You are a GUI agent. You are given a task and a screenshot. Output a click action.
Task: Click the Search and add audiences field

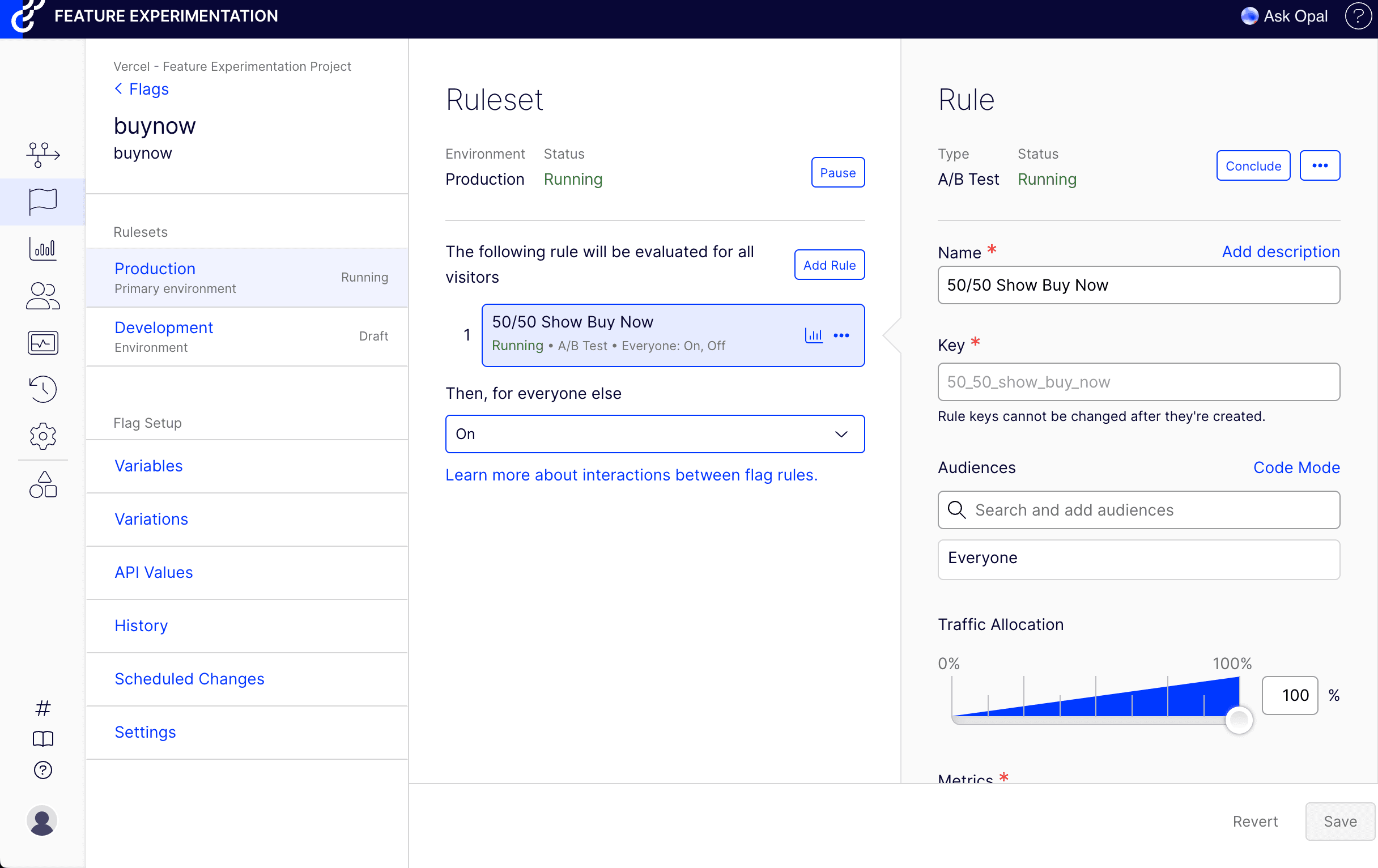(1139, 510)
